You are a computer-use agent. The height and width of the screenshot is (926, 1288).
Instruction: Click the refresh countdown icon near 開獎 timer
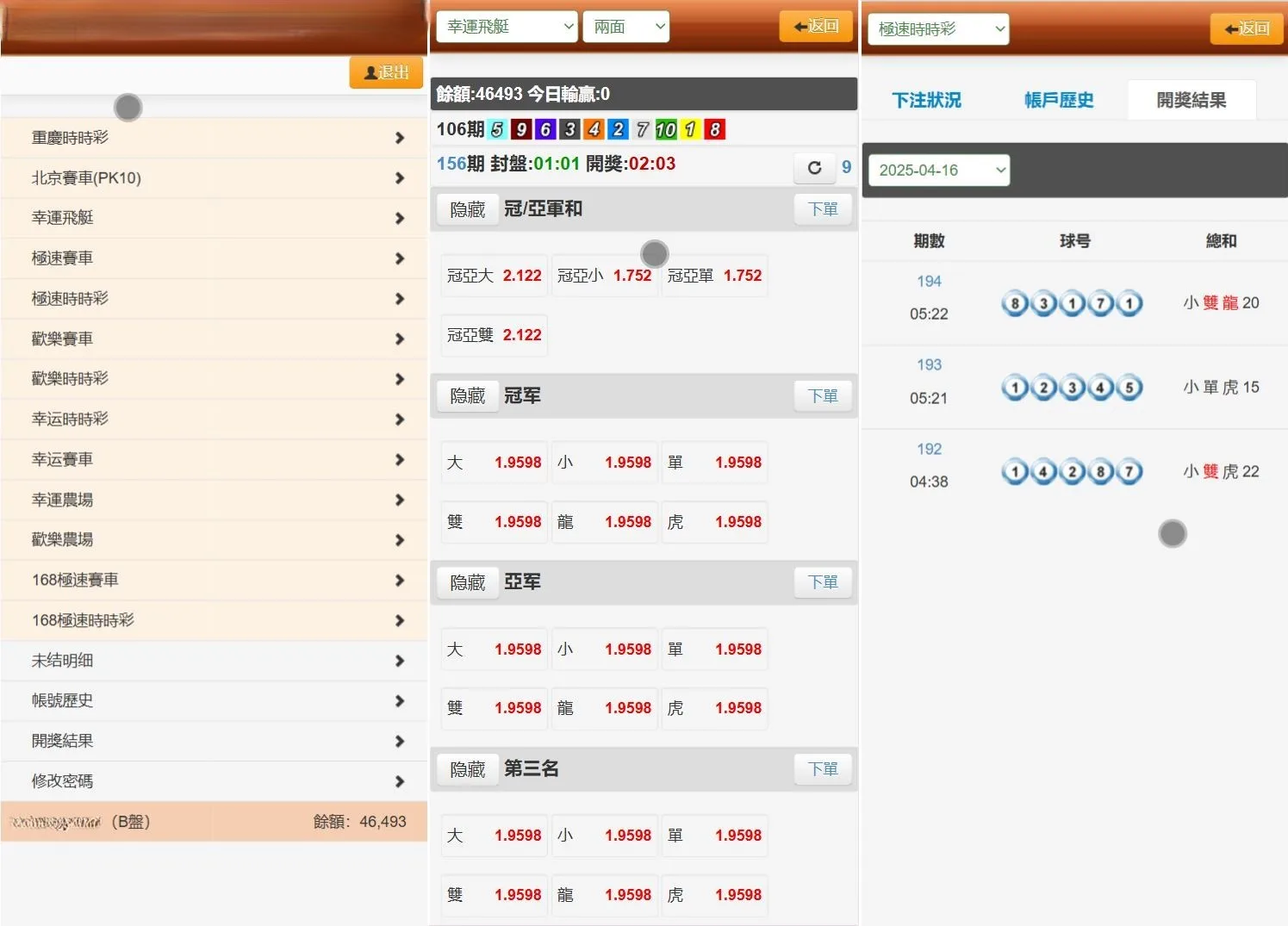point(814,168)
